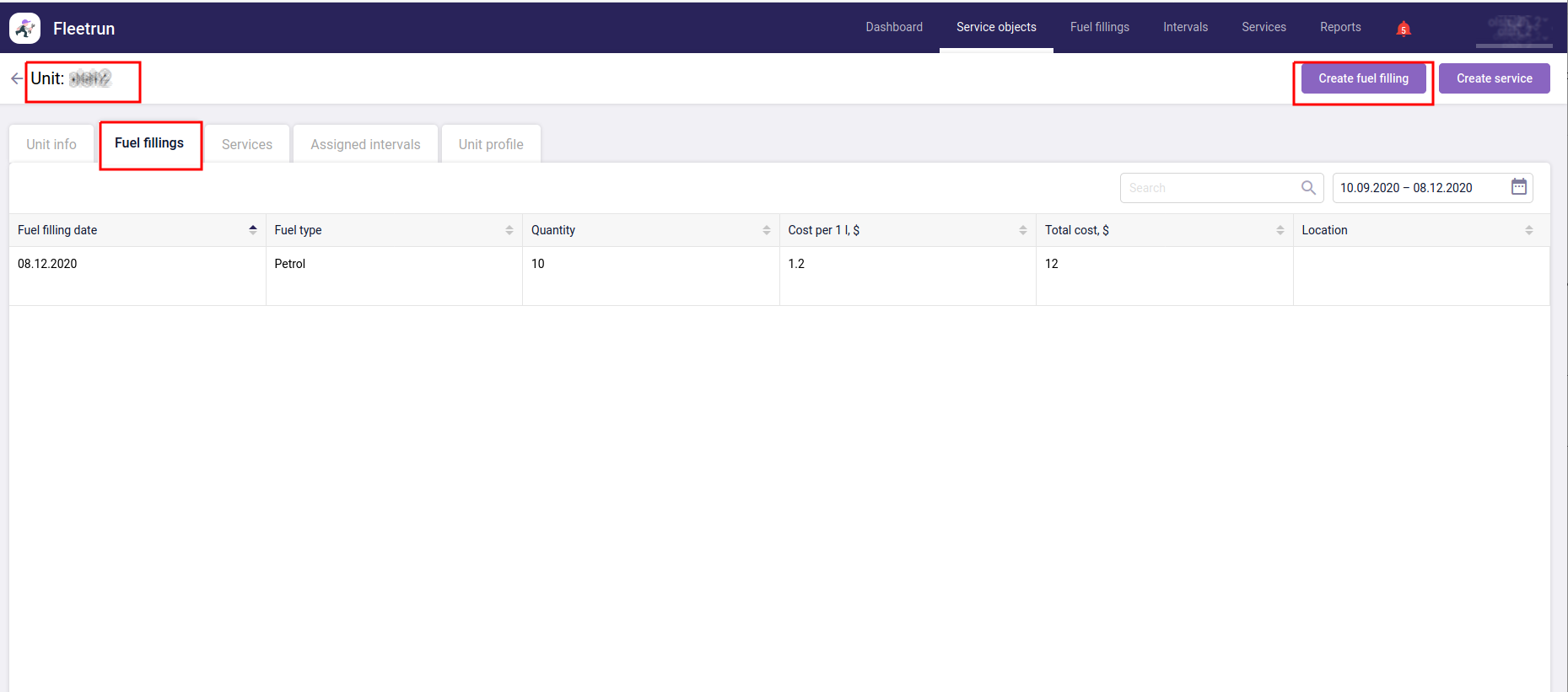Sort table by Fuel type arrows

pyautogui.click(x=509, y=230)
